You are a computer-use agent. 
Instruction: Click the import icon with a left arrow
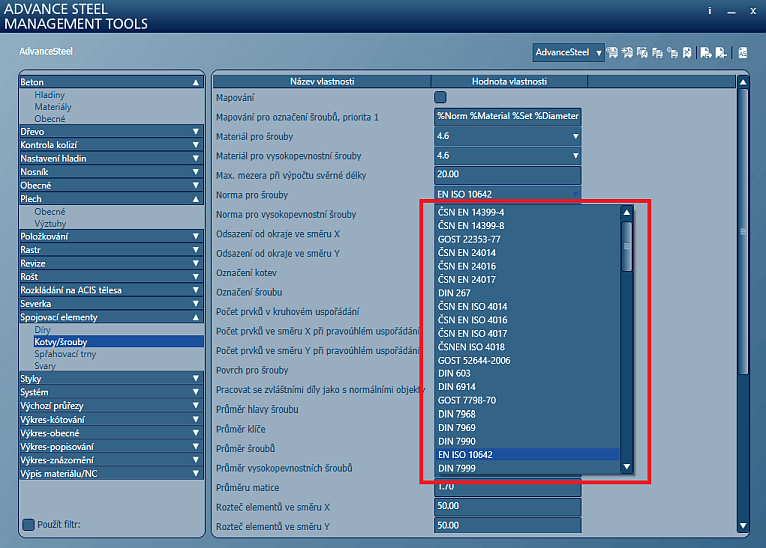[x=721, y=52]
